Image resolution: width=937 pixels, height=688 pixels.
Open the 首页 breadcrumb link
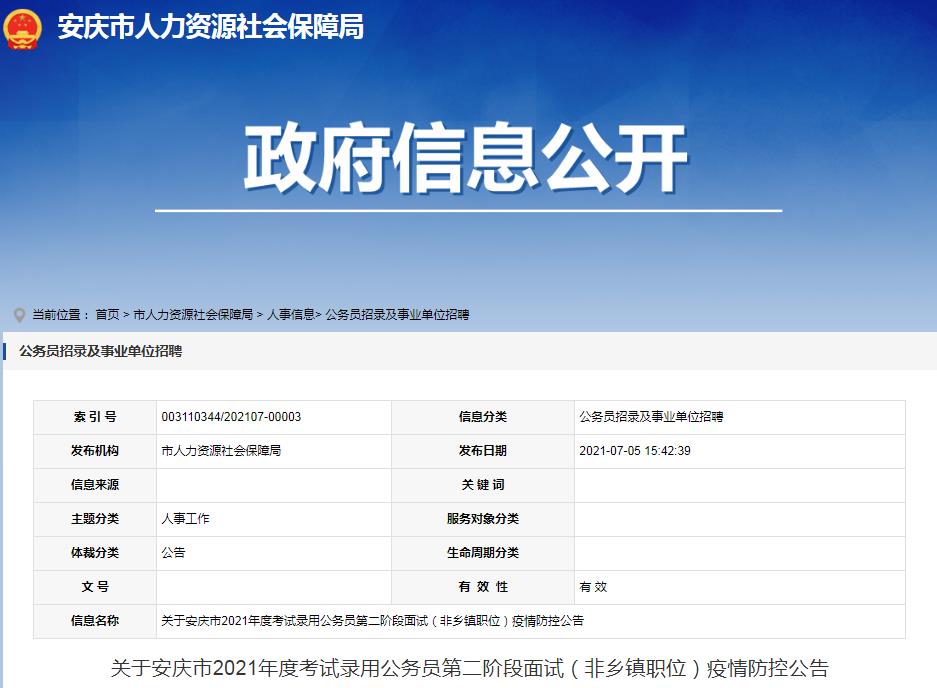(x=107, y=315)
